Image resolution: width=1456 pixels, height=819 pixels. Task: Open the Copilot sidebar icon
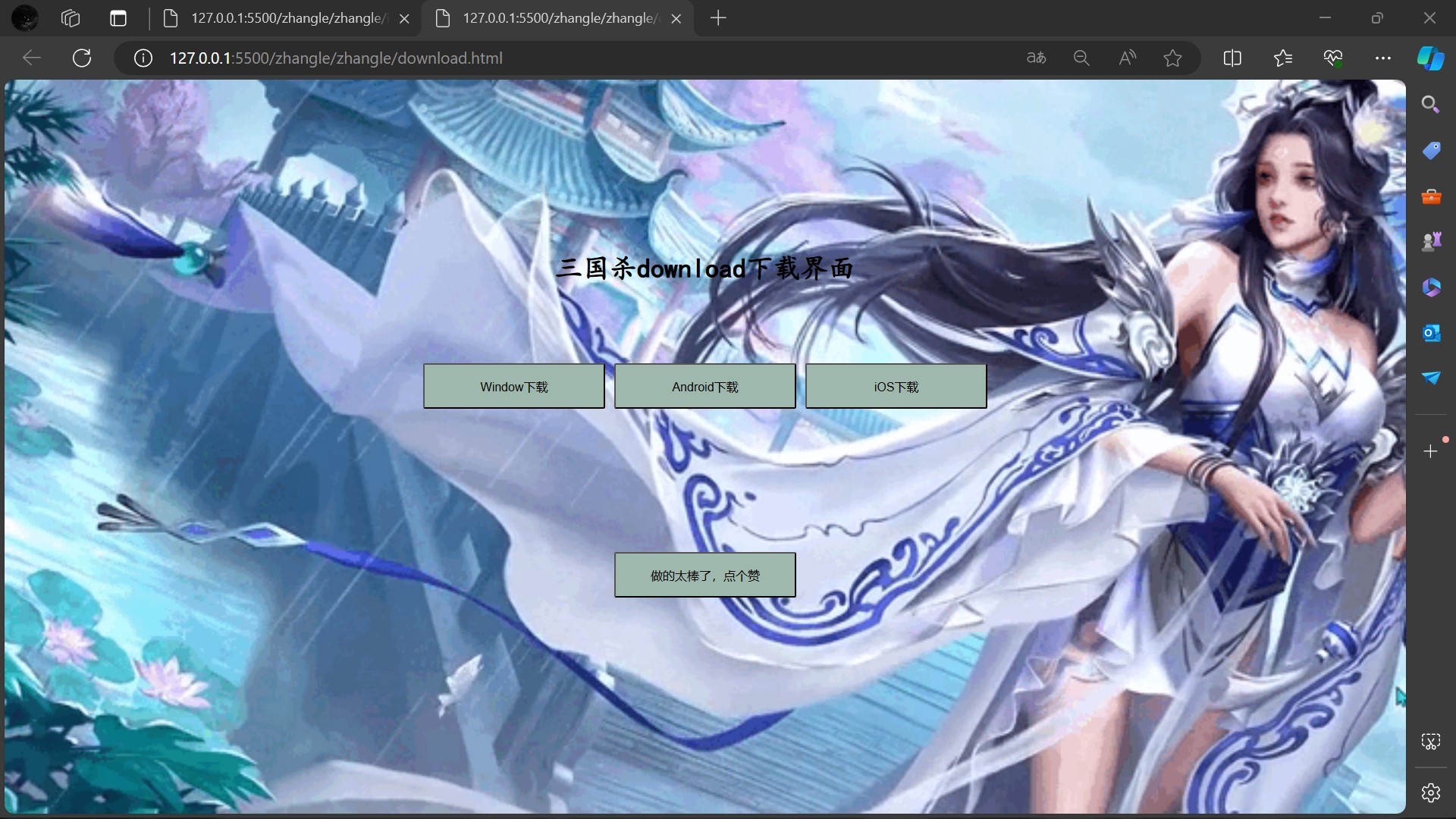point(1431,58)
